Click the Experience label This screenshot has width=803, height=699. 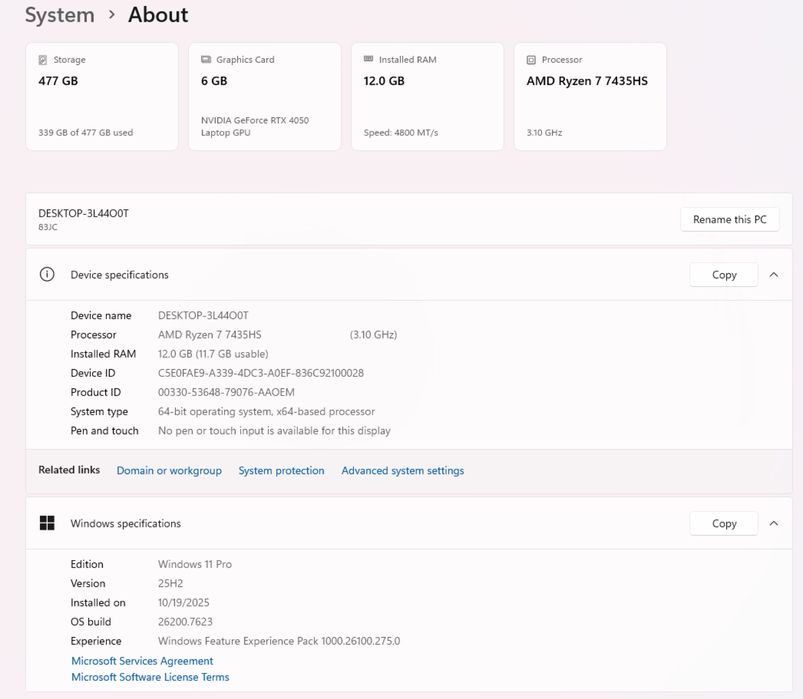96,641
